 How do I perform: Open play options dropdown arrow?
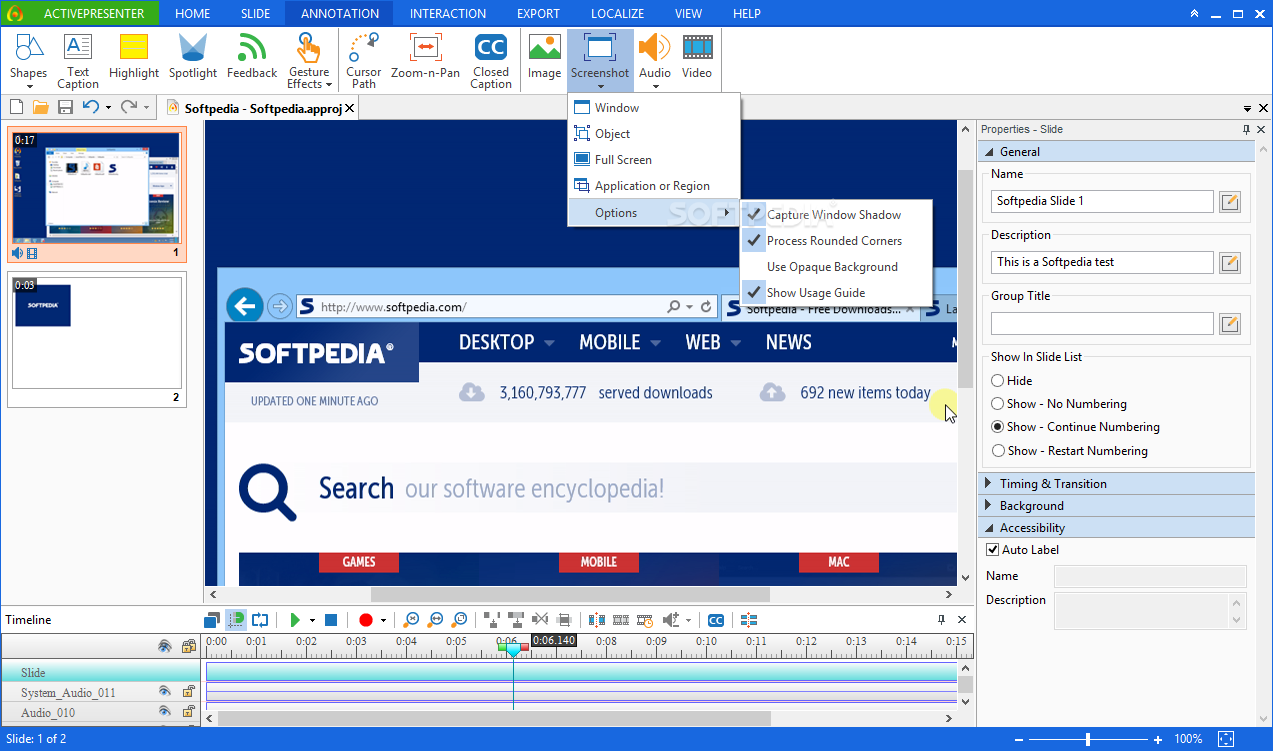tap(312, 621)
